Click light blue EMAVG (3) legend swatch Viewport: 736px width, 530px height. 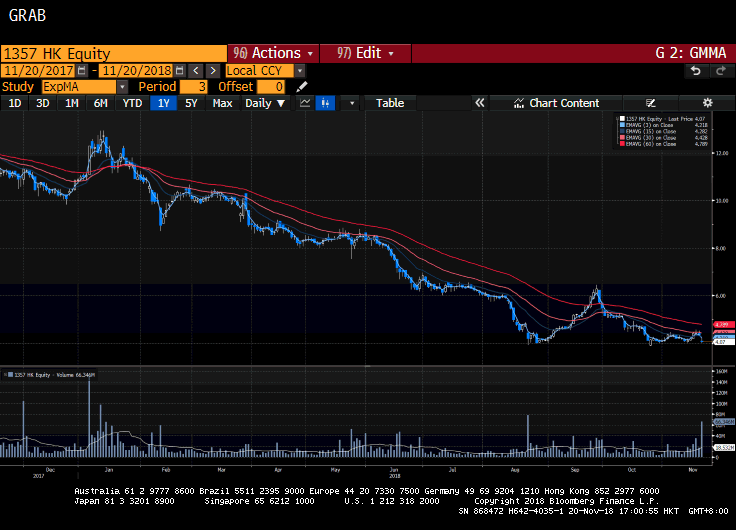click(622, 125)
